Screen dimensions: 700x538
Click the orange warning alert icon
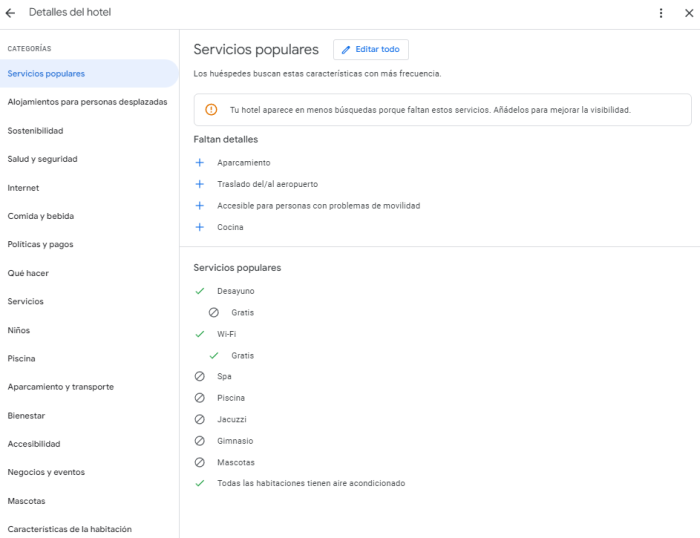[x=211, y=110]
